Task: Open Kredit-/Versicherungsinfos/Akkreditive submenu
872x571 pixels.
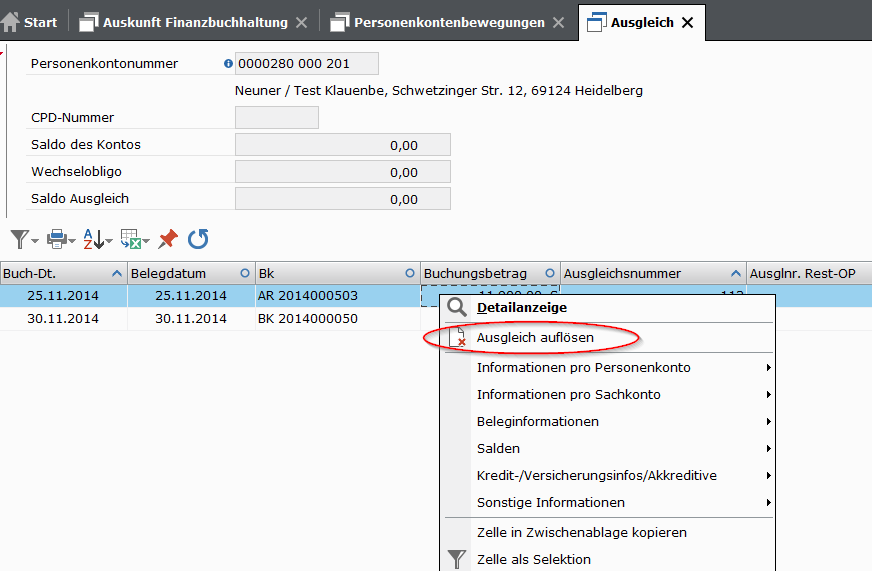Action: pyautogui.click(x=608, y=475)
